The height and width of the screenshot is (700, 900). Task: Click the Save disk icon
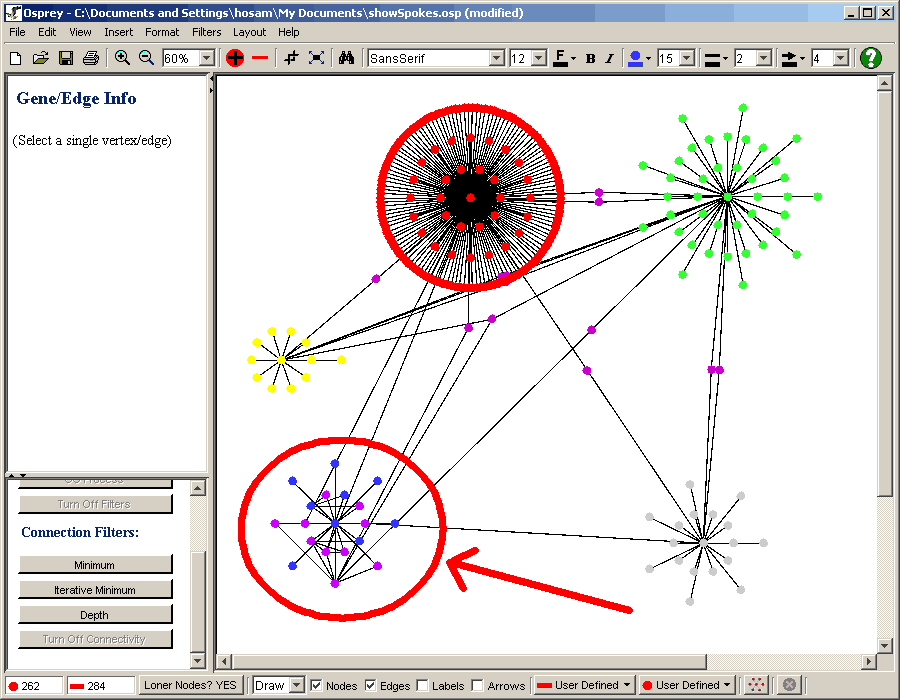tap(66, 58)
